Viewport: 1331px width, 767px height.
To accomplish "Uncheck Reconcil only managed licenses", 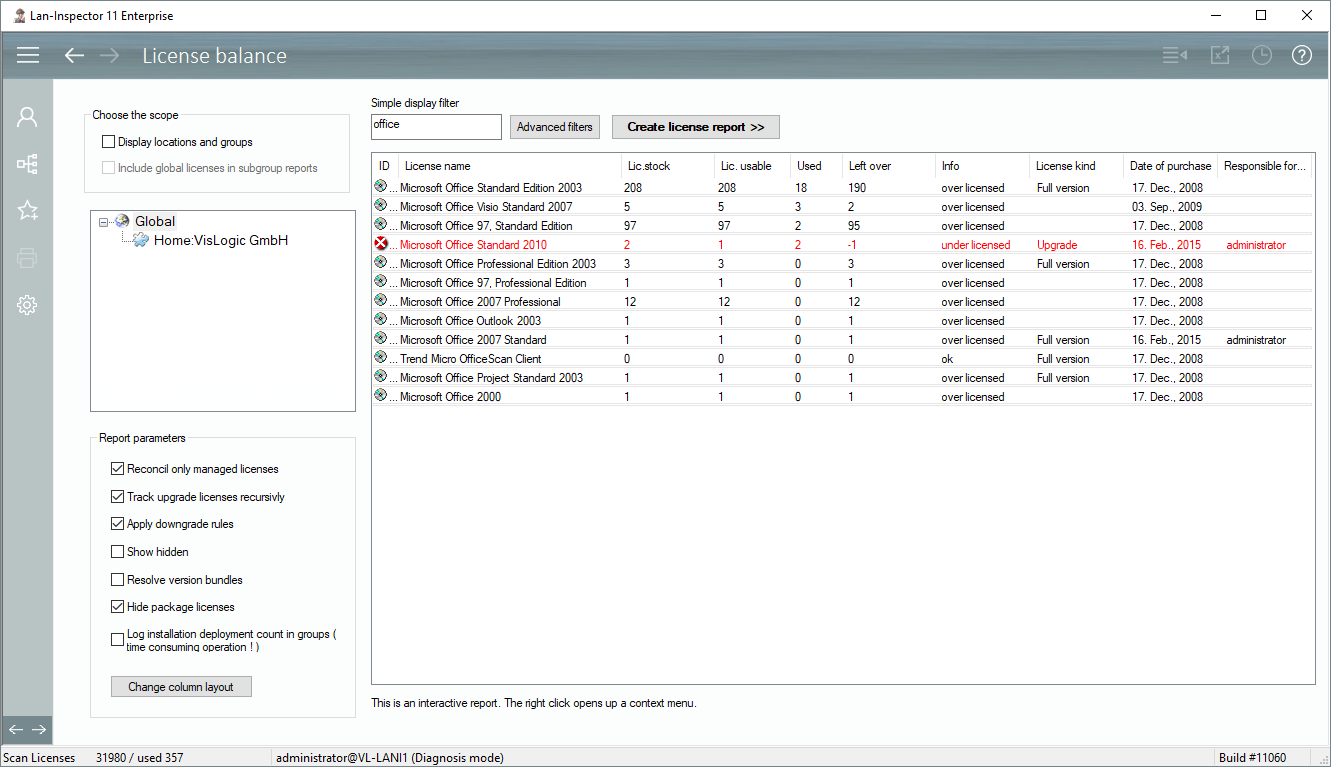I will pos(118,469).
